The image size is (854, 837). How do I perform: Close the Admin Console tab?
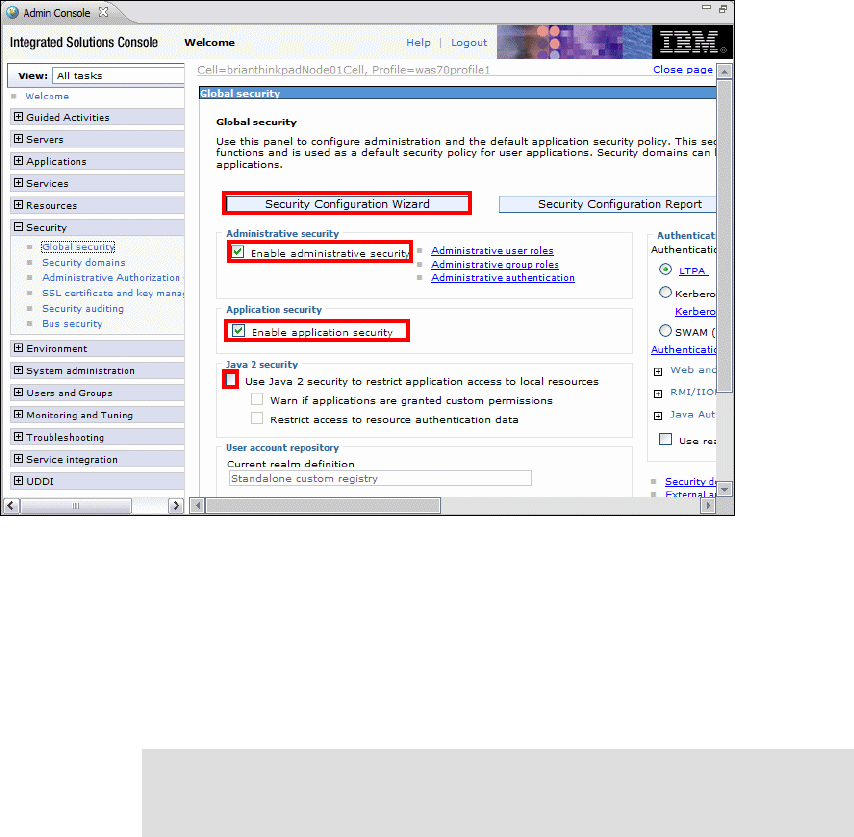[x=103, y=12]
